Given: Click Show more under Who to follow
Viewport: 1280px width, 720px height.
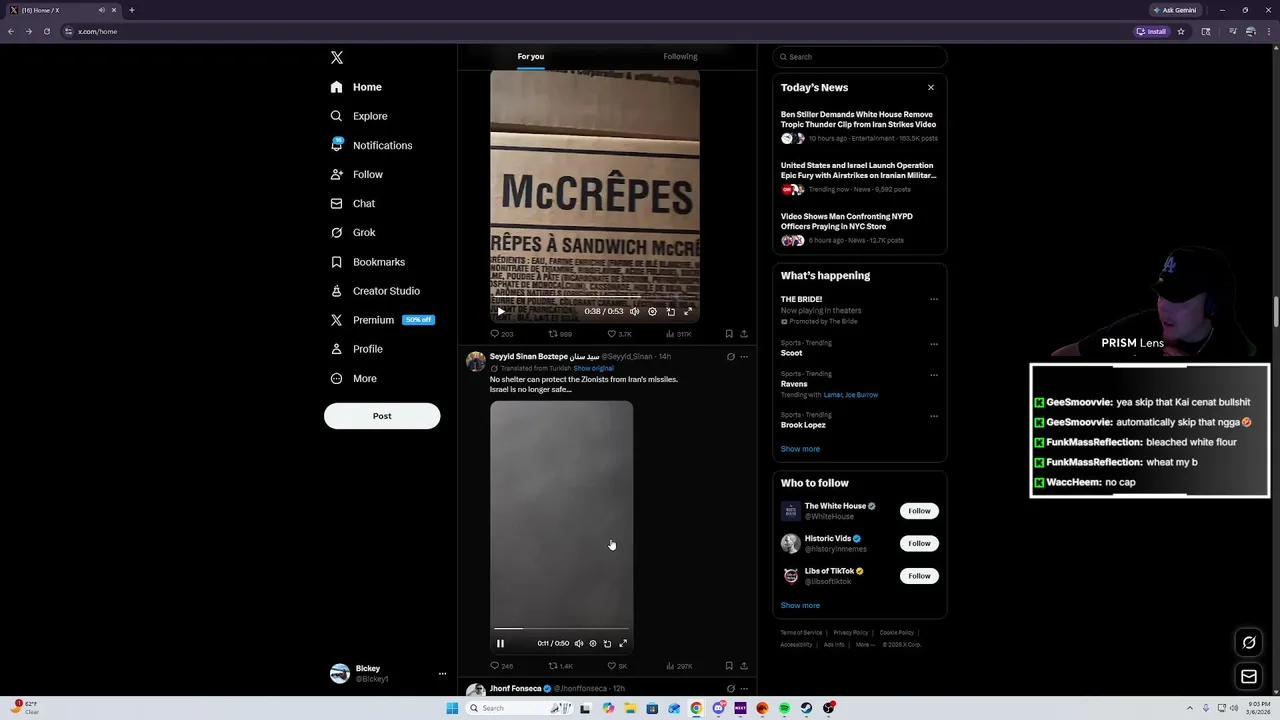Looking at the screenshot, I should coord(800,605).
